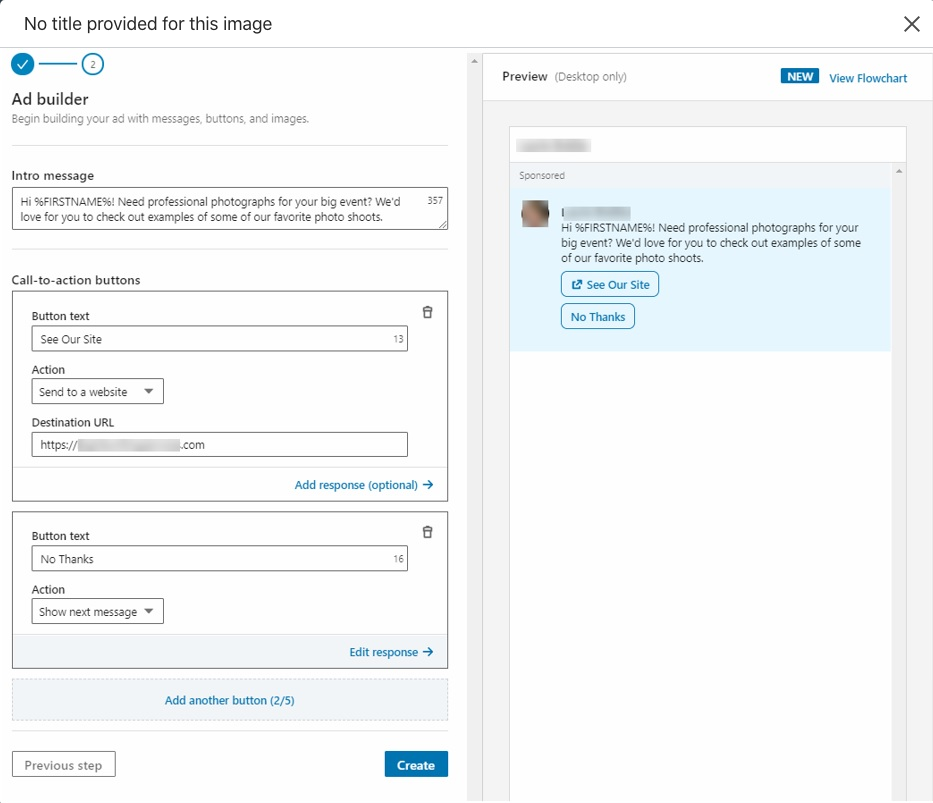Focus the See Our Site button text field
This screenshot has height=803, width=933.
click(x=210, y=339)
